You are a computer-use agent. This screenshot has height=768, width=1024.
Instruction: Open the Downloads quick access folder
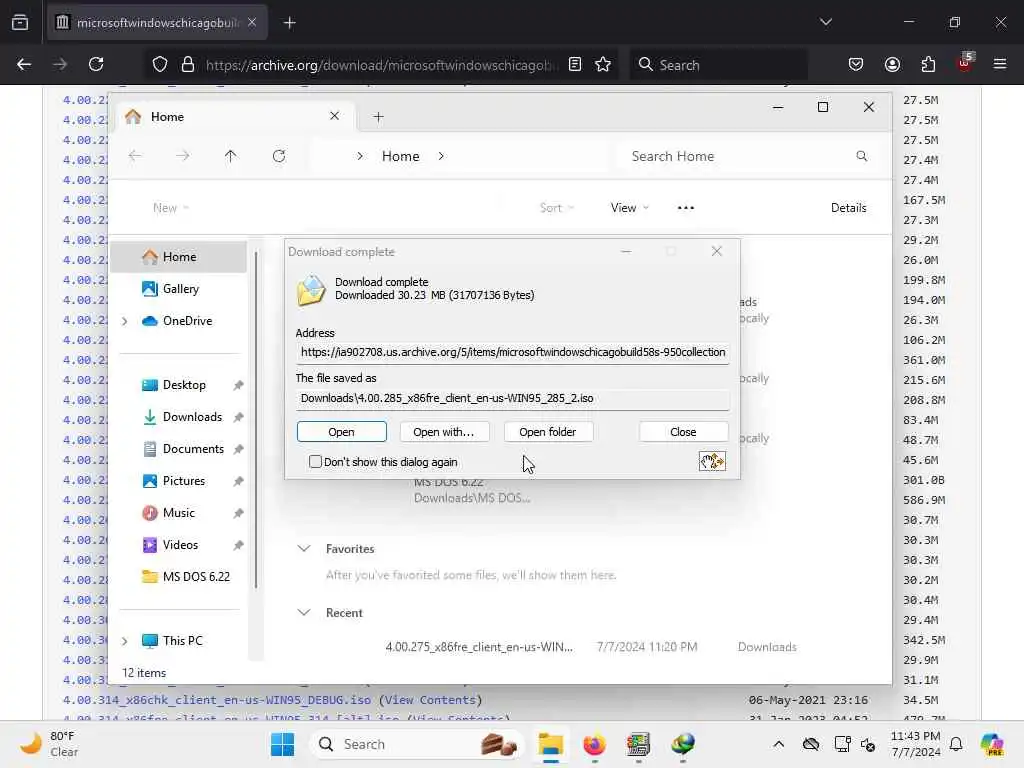(x=191, y=417)
